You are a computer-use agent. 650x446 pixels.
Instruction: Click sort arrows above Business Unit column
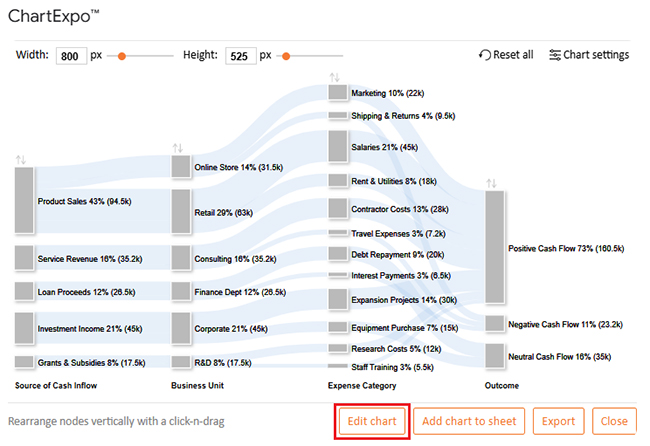pyautogui.click(x=179, y=147)
